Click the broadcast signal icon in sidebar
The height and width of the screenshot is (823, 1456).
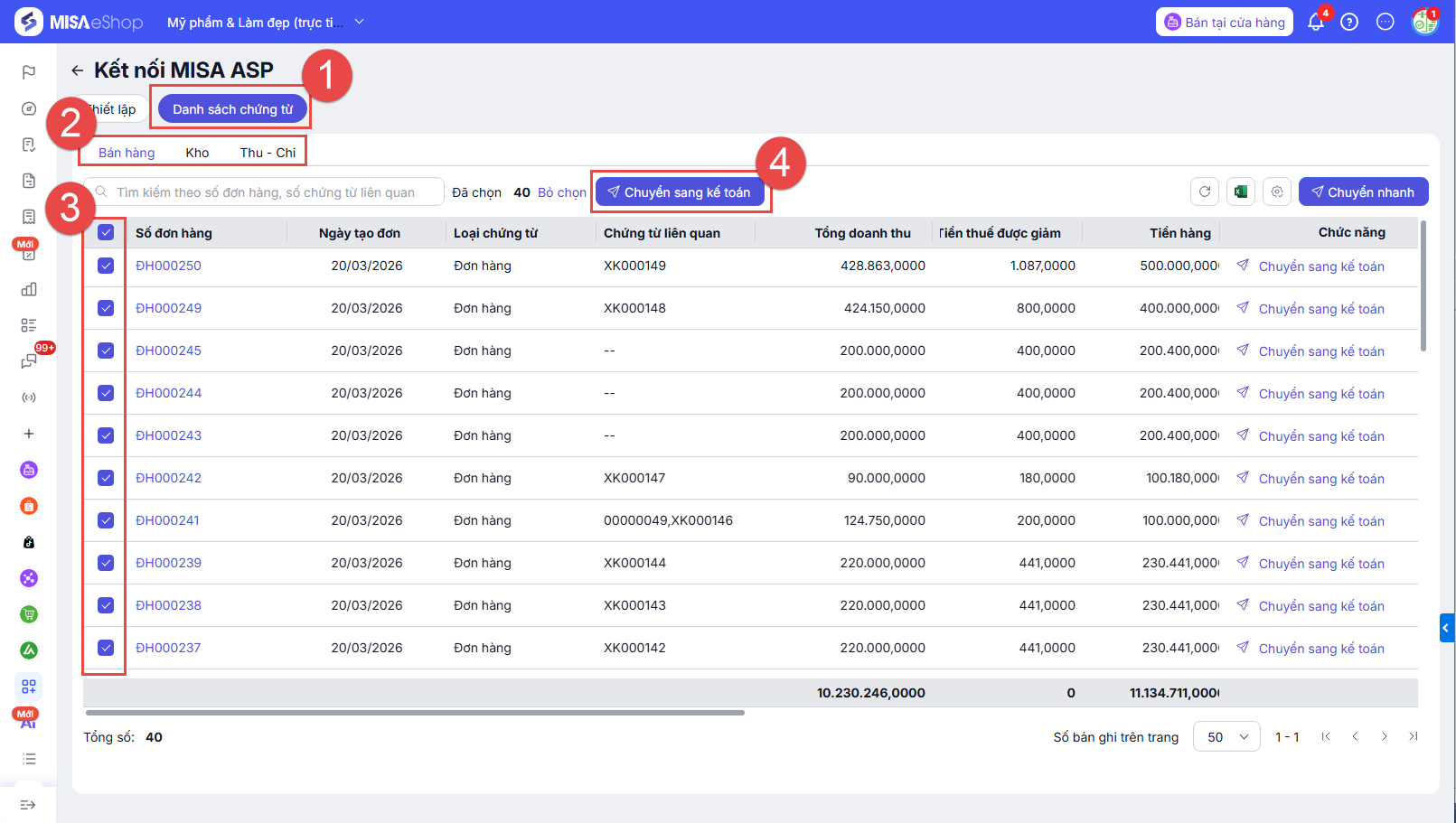point(29,397)
